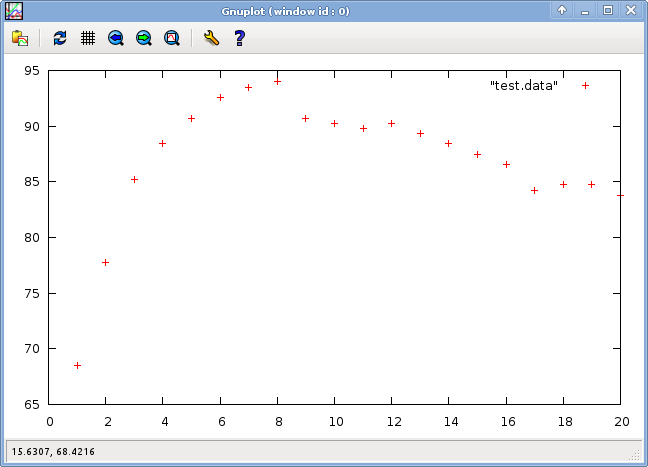Close the Gnuplot window
The image size is (648, 467).
coord(630,10)
